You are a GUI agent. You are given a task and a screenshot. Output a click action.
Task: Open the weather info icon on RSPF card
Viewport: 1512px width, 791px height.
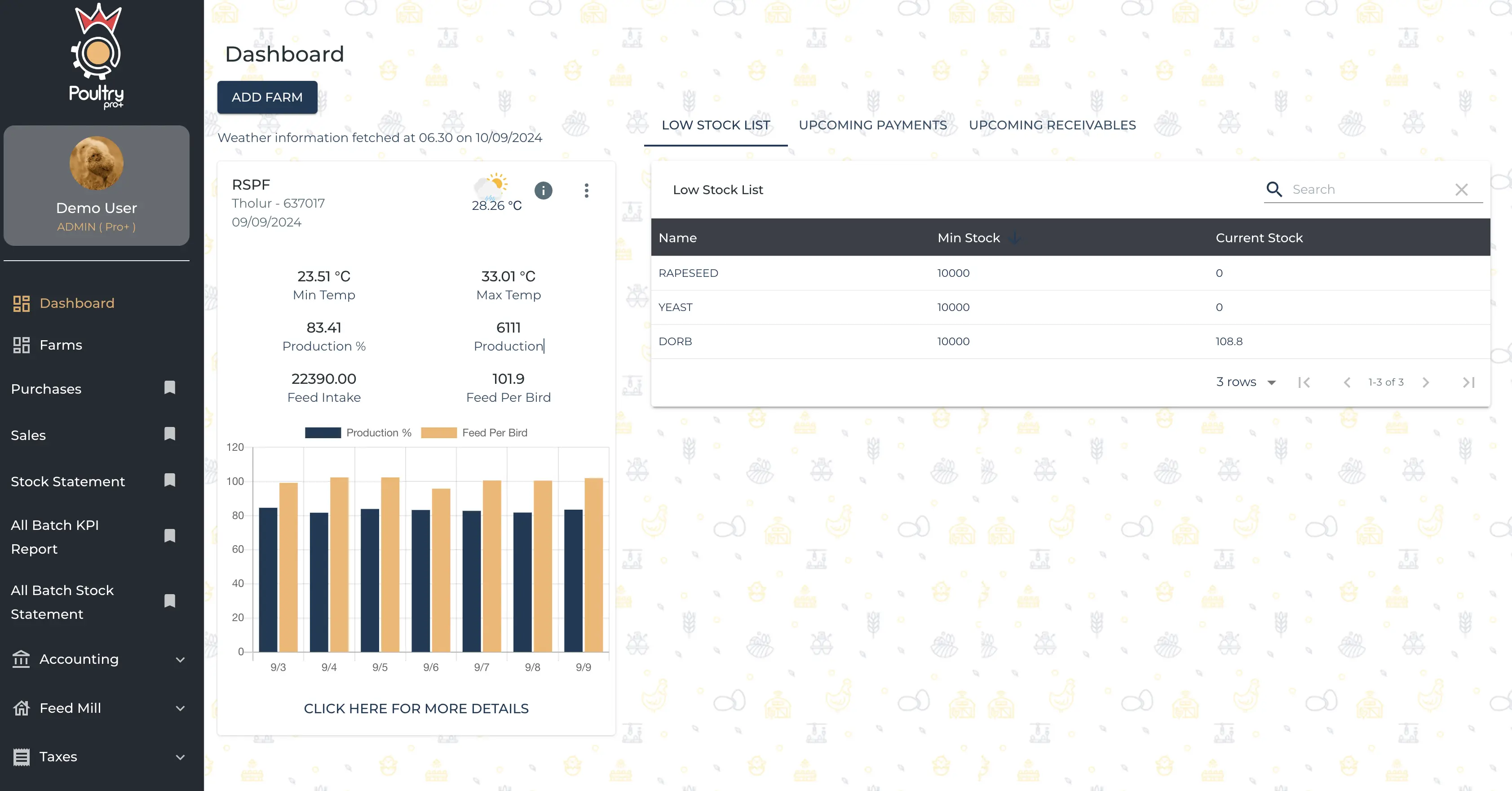click(543, 190)
